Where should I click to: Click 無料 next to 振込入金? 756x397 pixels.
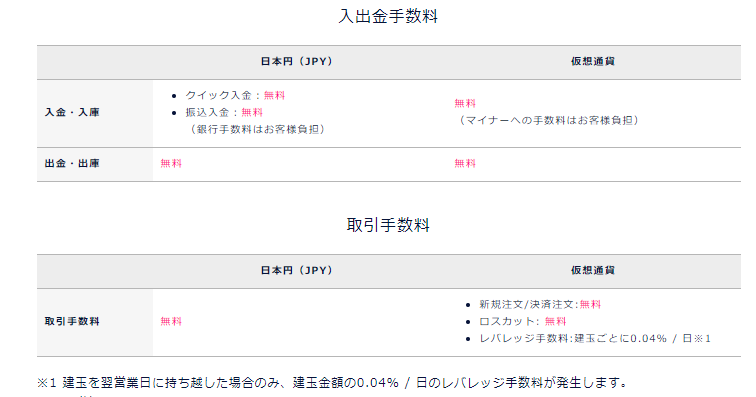coord(252,112)
